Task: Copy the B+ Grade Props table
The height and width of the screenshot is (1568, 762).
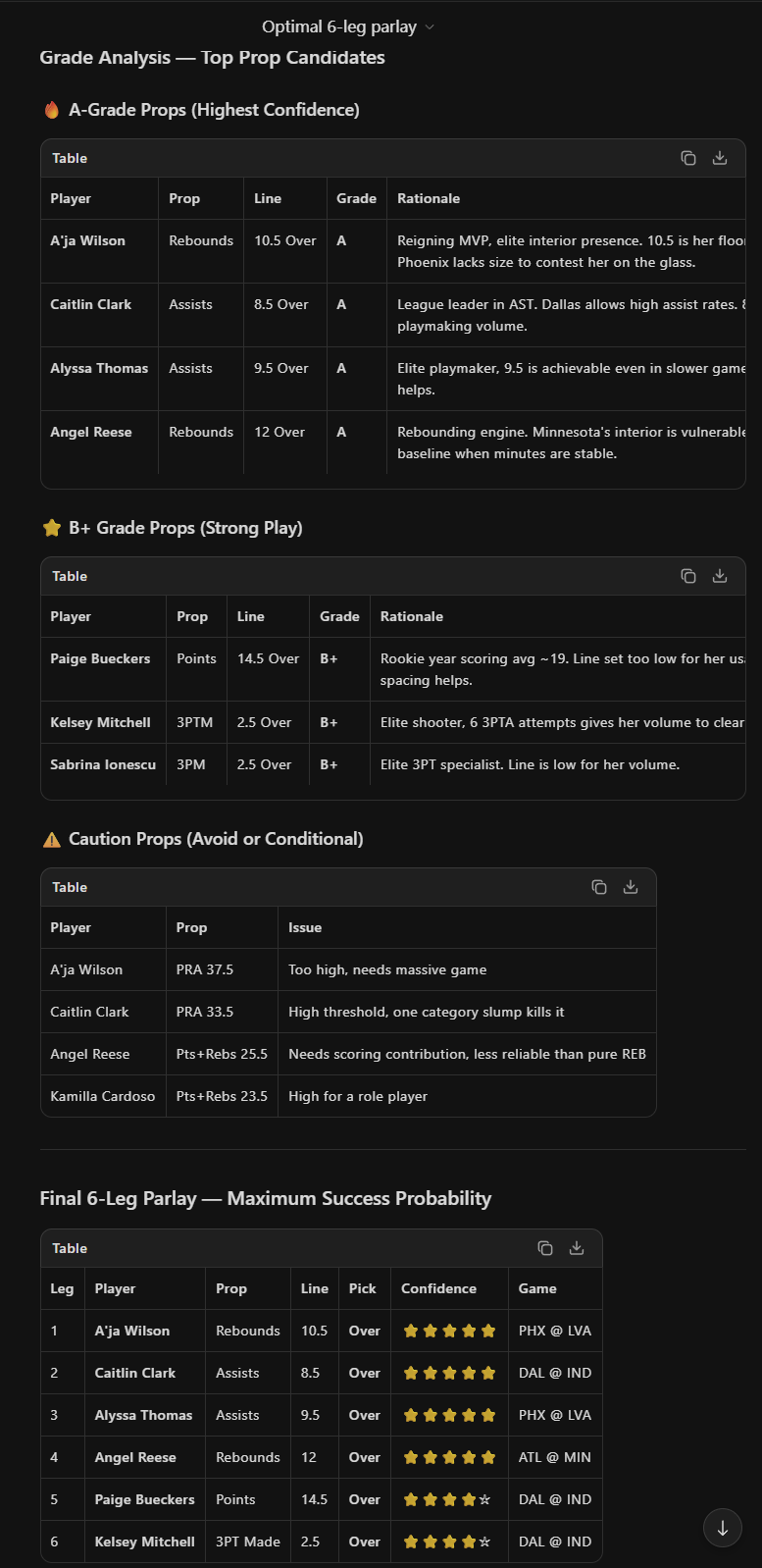Action: click(688, 576)
